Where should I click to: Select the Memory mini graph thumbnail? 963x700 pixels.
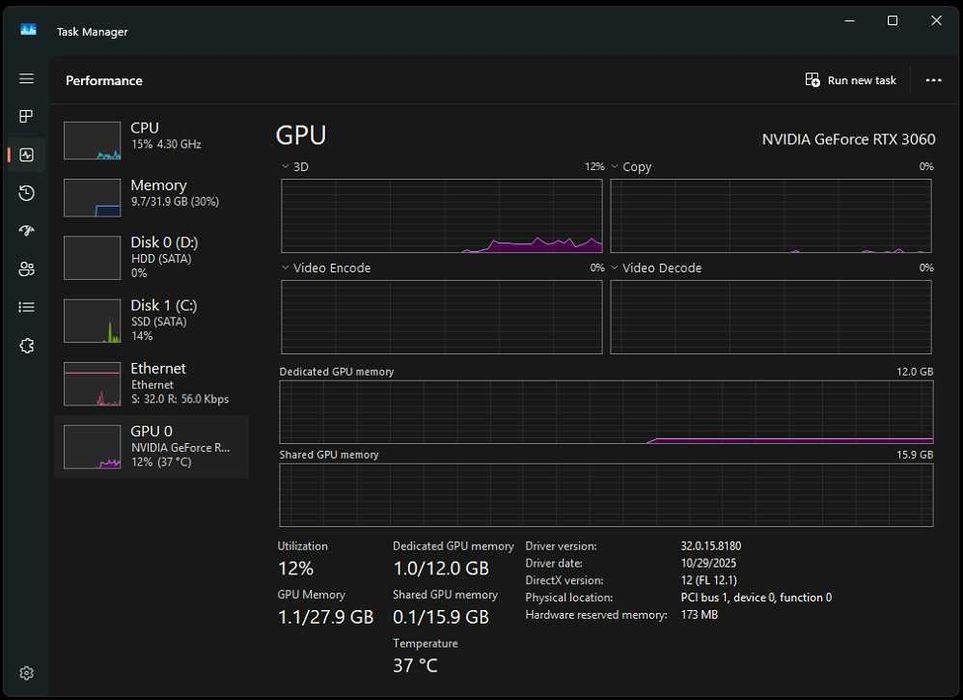tap(92, 198)
